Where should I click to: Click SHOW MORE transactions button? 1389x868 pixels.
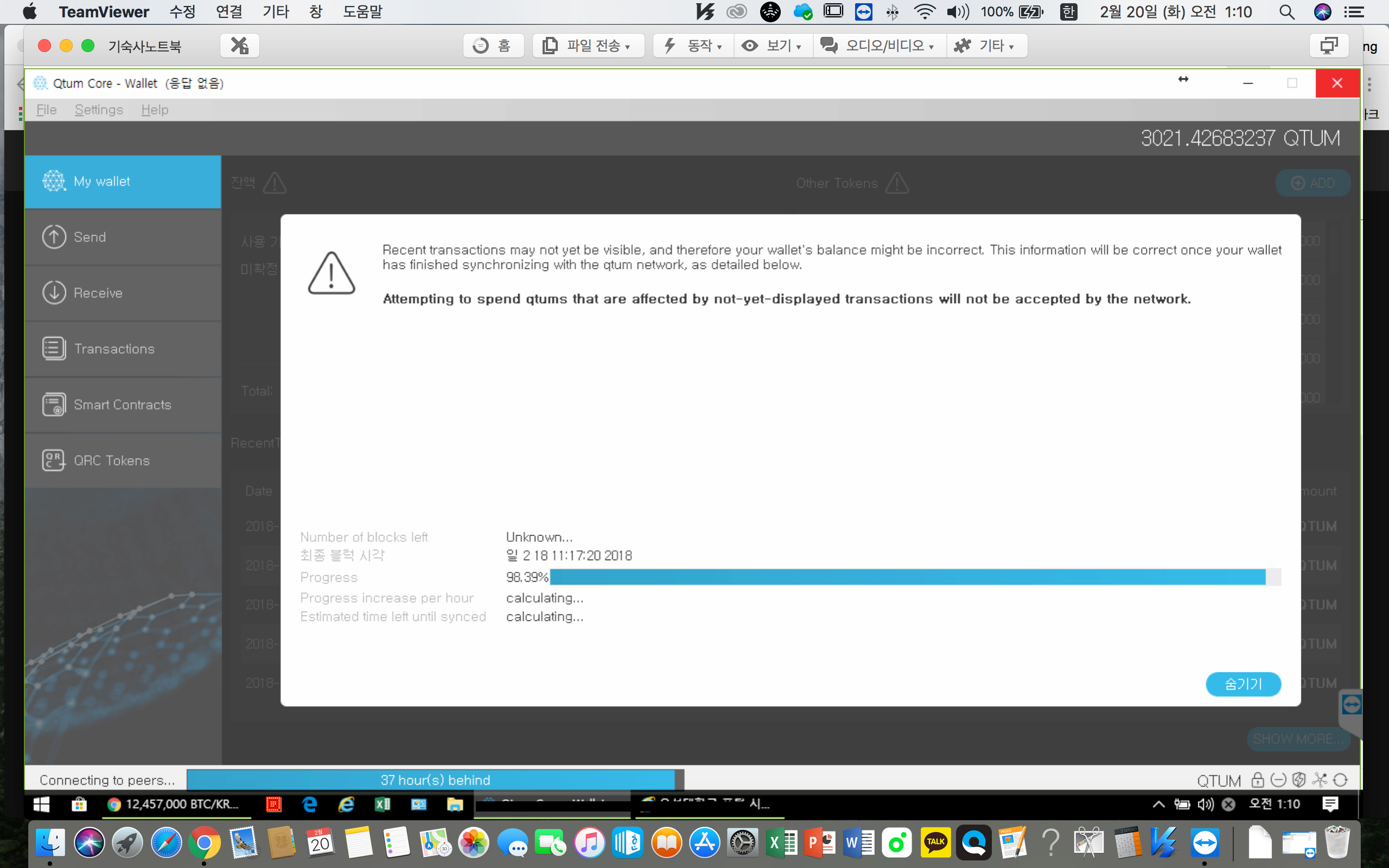coord(1298,739)
